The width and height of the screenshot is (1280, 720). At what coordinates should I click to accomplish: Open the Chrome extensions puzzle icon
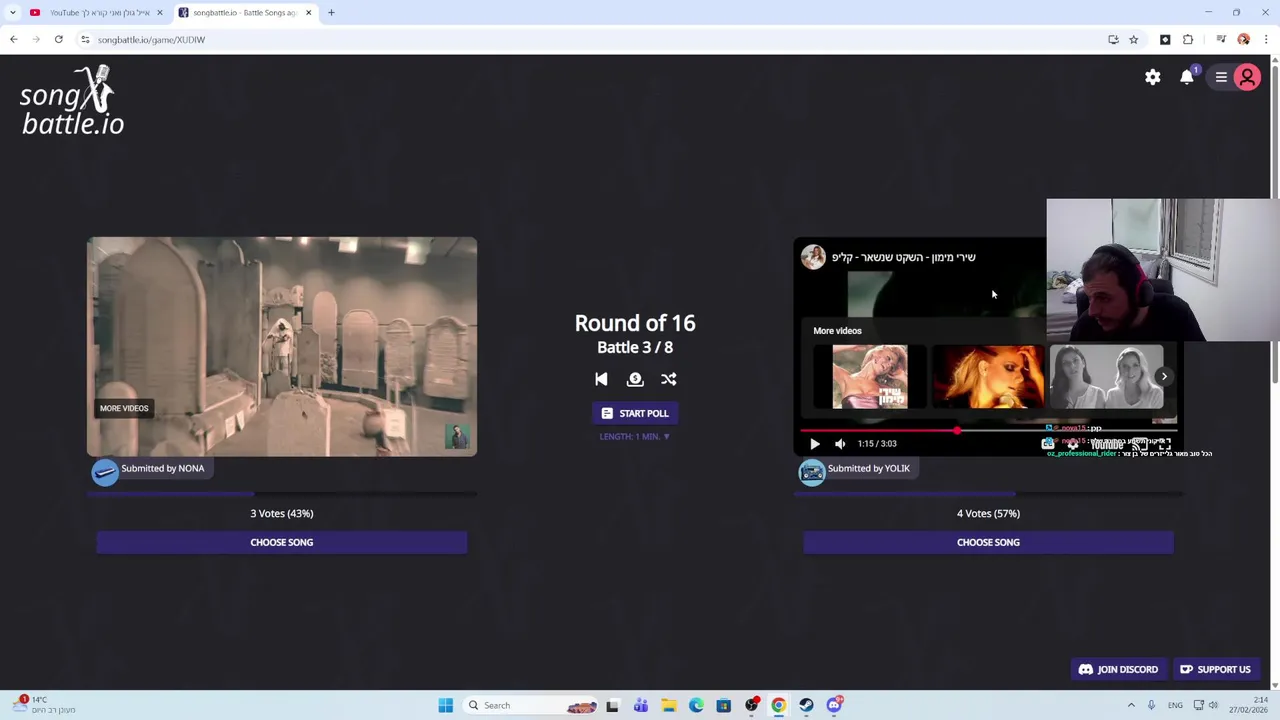tap(1188, 40)
